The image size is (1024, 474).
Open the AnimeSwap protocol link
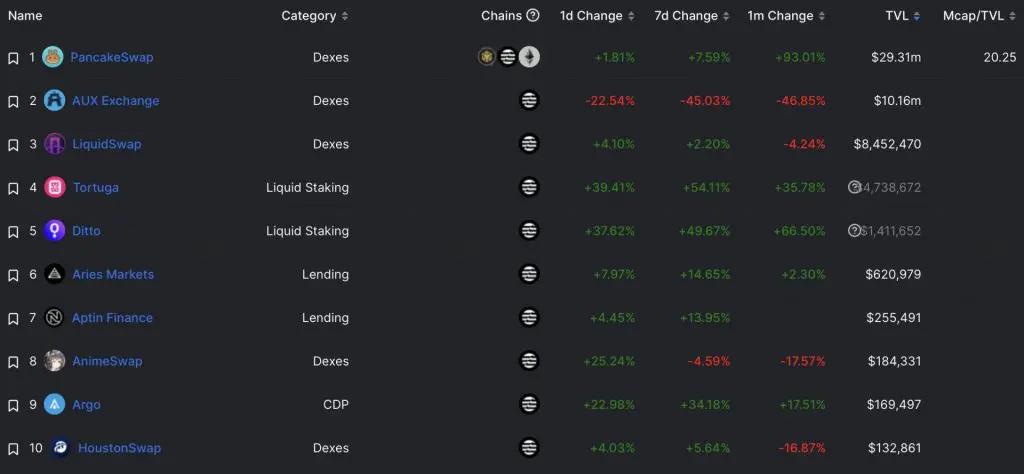pyautogui.click(x=107, y=361)
